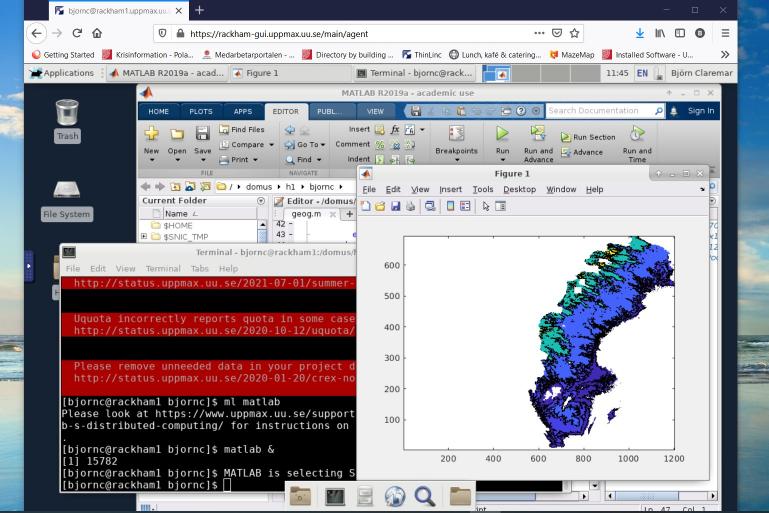
Task: Switch to the VIEW ribbon tab
Action: point(375,111)
